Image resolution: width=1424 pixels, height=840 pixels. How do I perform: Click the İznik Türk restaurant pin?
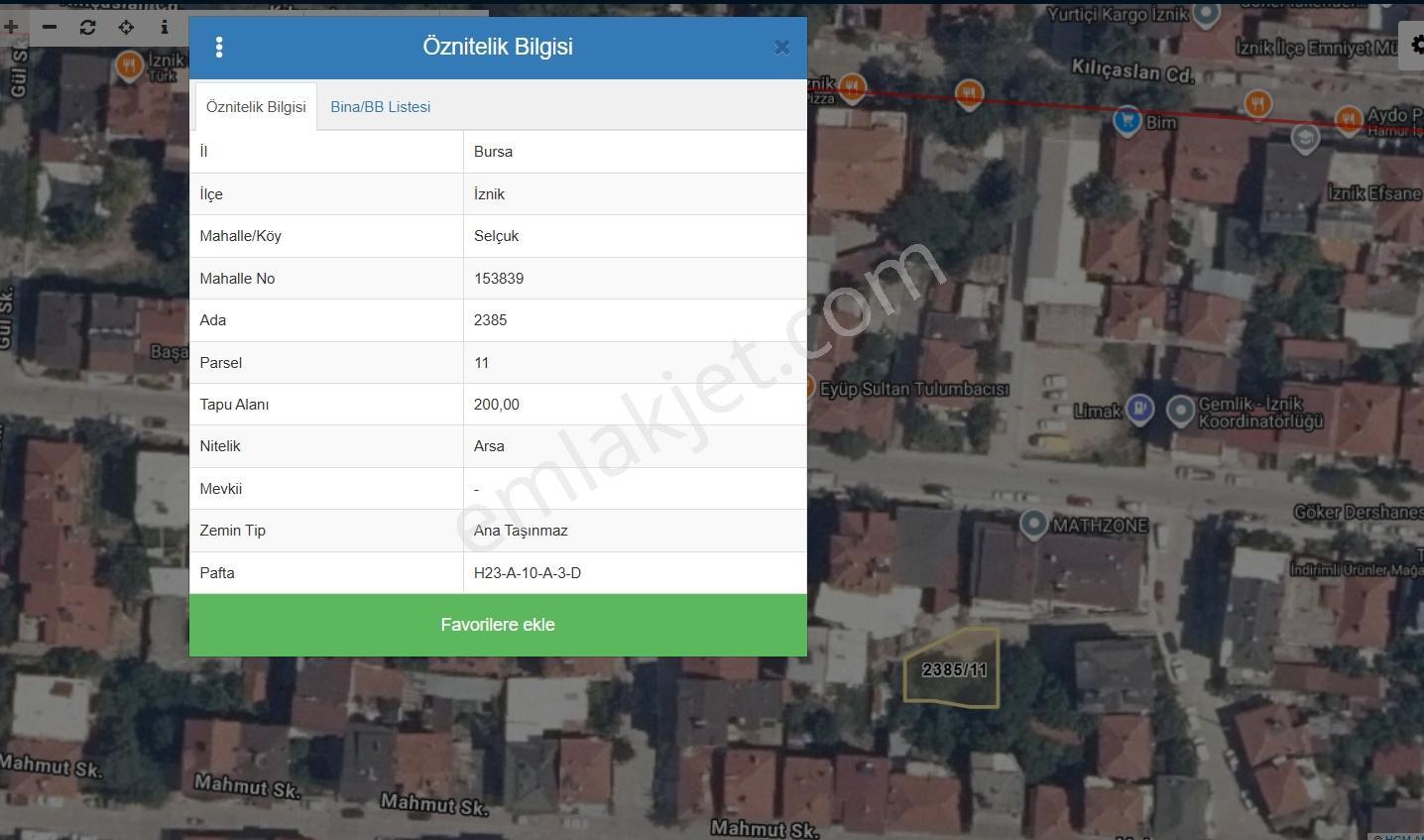point(128,65)
